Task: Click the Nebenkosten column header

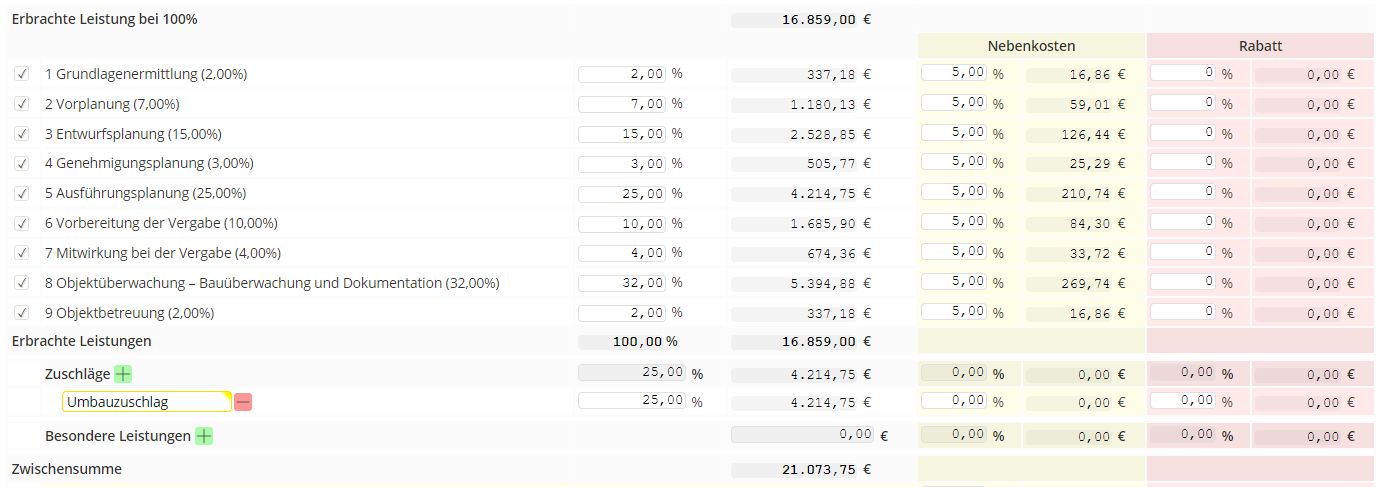Action: (x=1031, y=46)
